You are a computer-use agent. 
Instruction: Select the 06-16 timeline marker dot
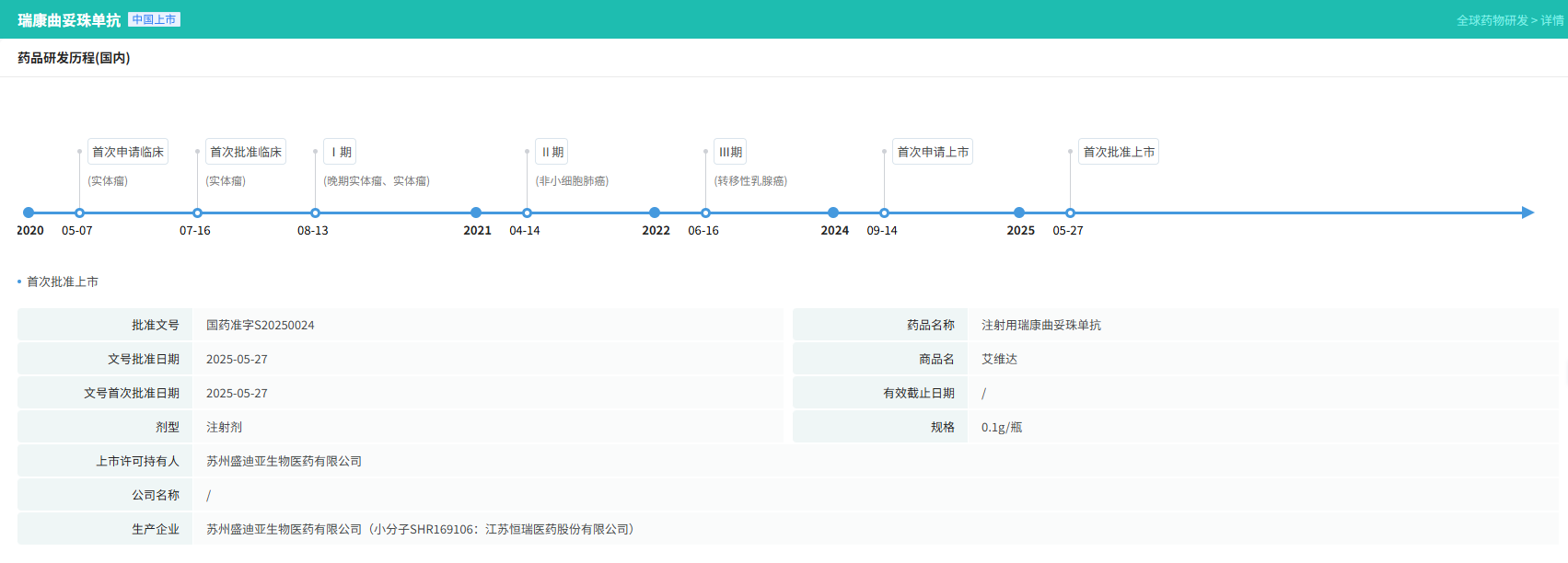click(705, 213)
